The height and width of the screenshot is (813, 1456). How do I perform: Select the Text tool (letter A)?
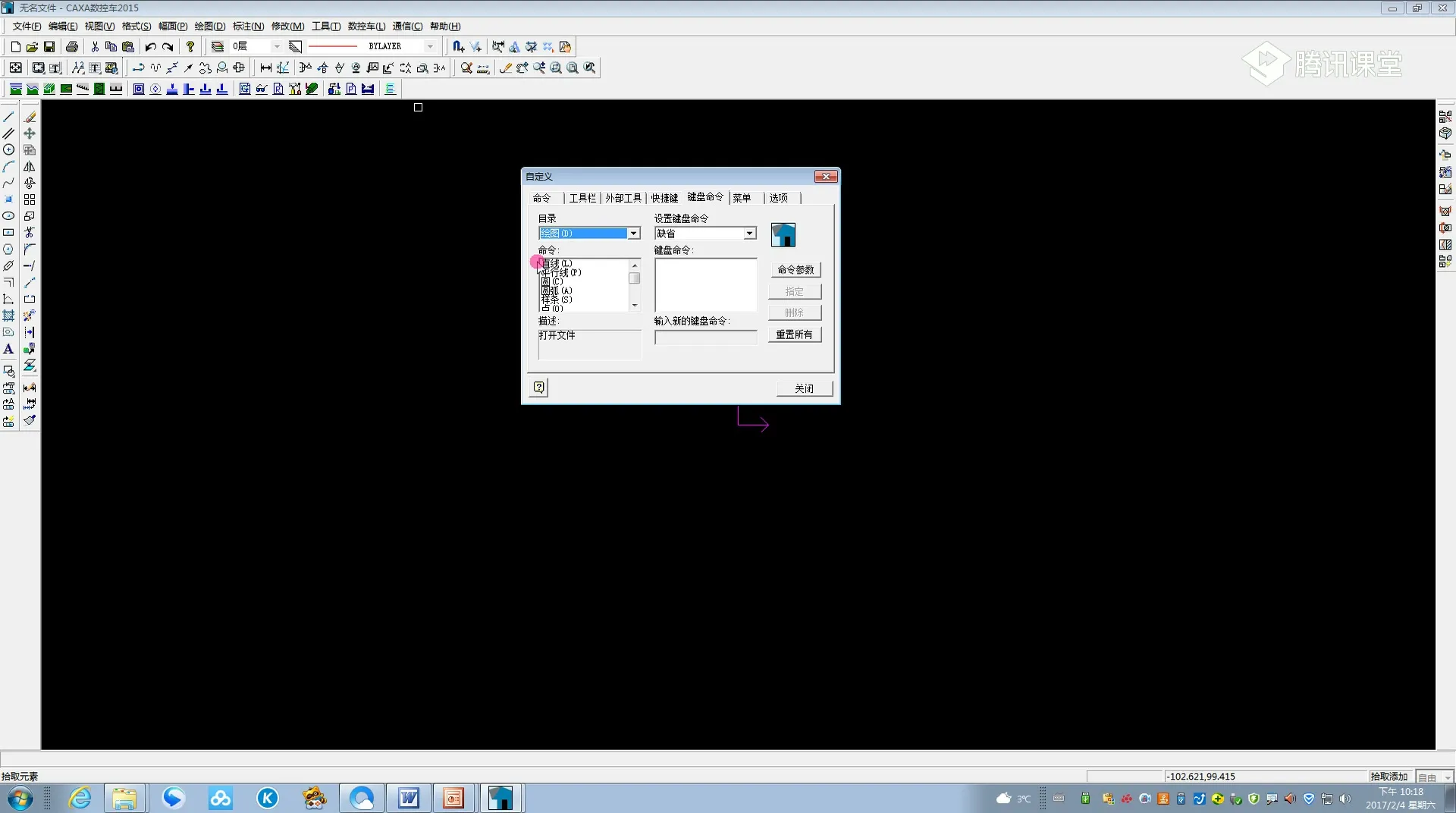click(x=8, y=350)
